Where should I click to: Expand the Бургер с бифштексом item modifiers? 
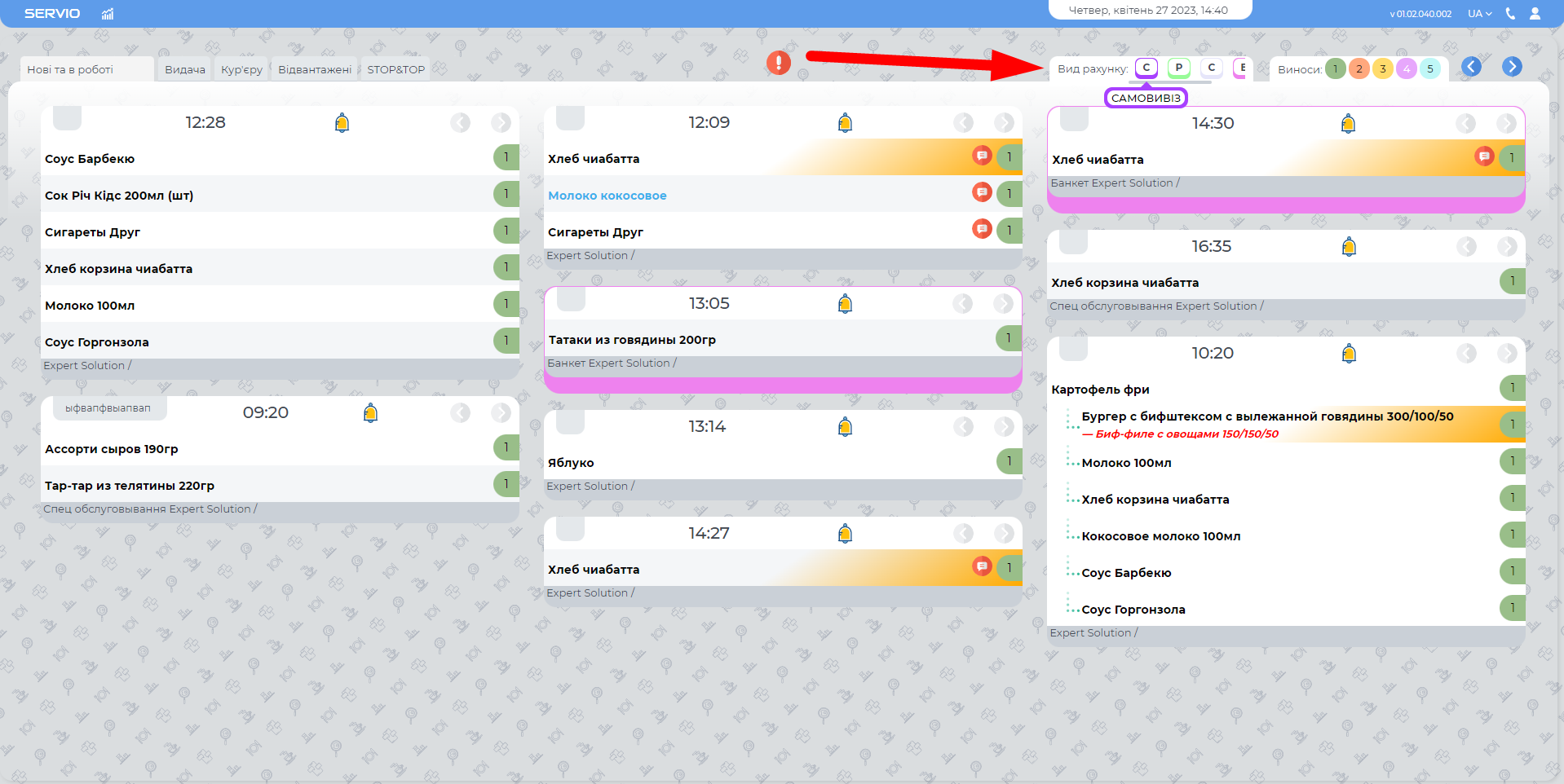pos(1069,421)
